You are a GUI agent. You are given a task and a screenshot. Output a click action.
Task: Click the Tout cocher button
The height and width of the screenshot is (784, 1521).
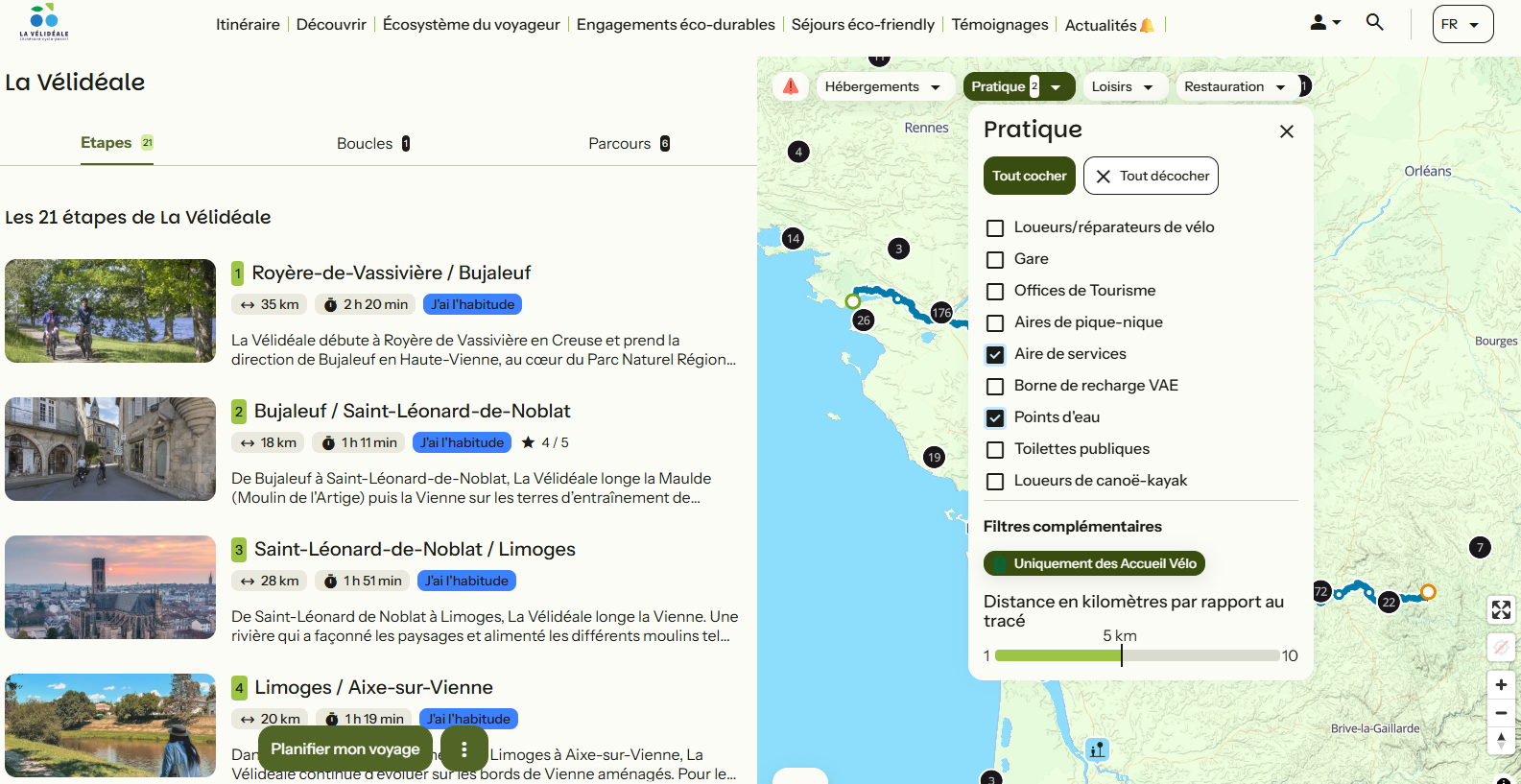click(x=1030, y=176)
